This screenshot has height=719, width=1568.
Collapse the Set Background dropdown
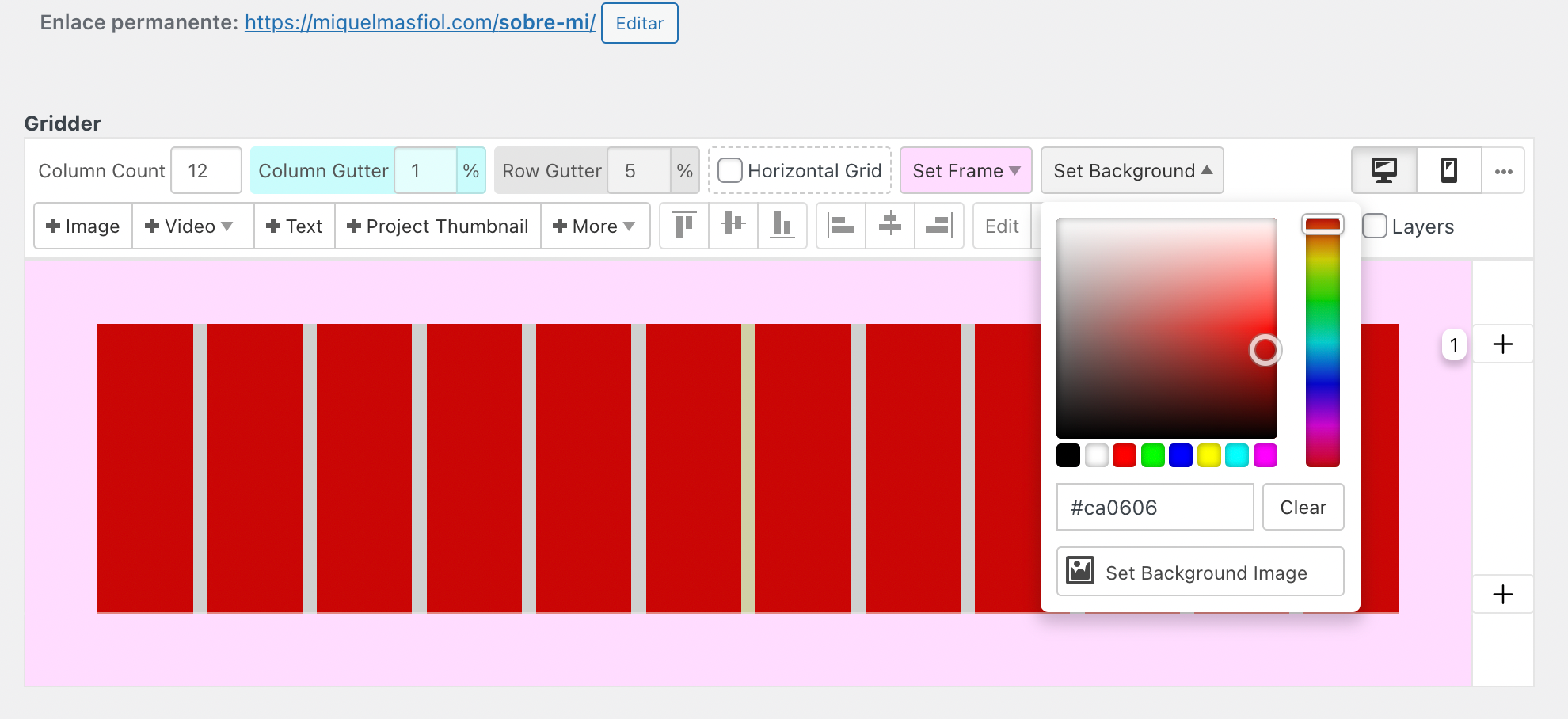point(1132,171)
